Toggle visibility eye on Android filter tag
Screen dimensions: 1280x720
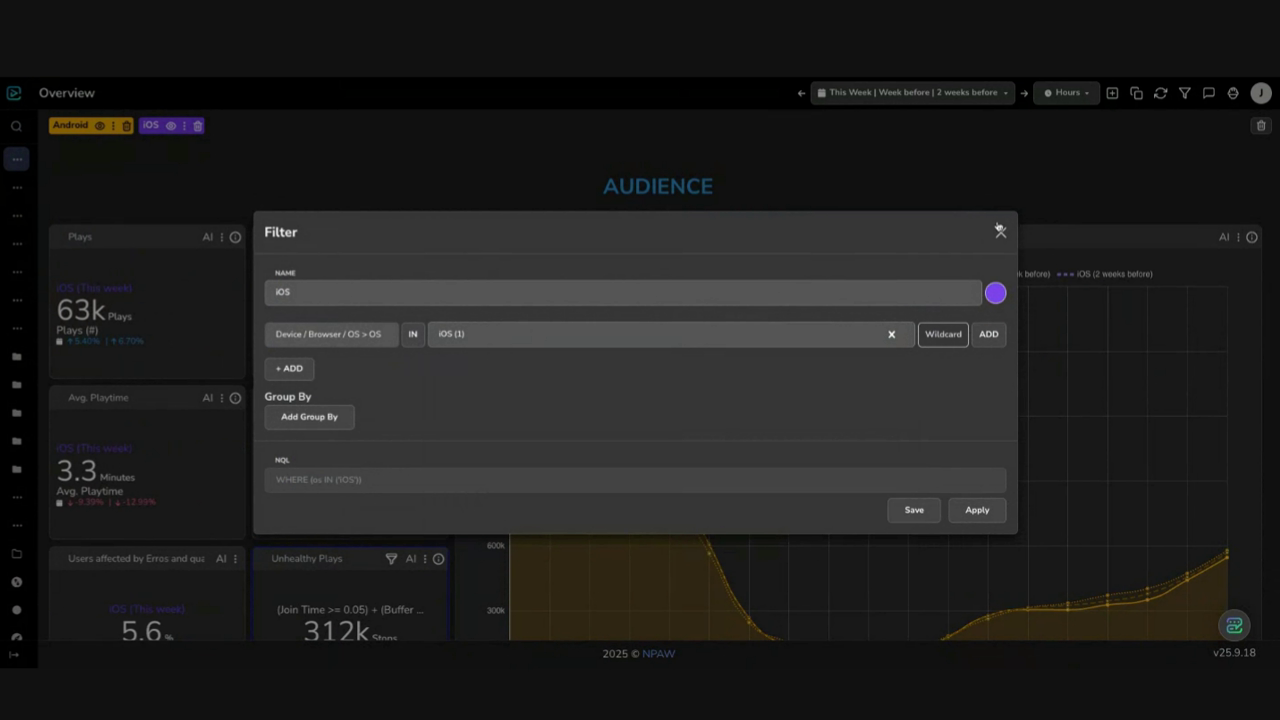[99, 126]
